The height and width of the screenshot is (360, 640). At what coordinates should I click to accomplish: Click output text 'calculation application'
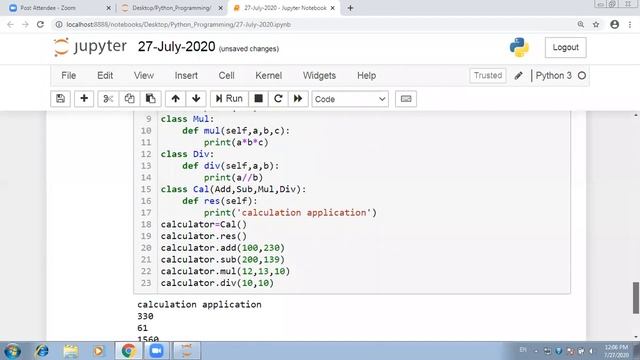[x=199, y=304]
